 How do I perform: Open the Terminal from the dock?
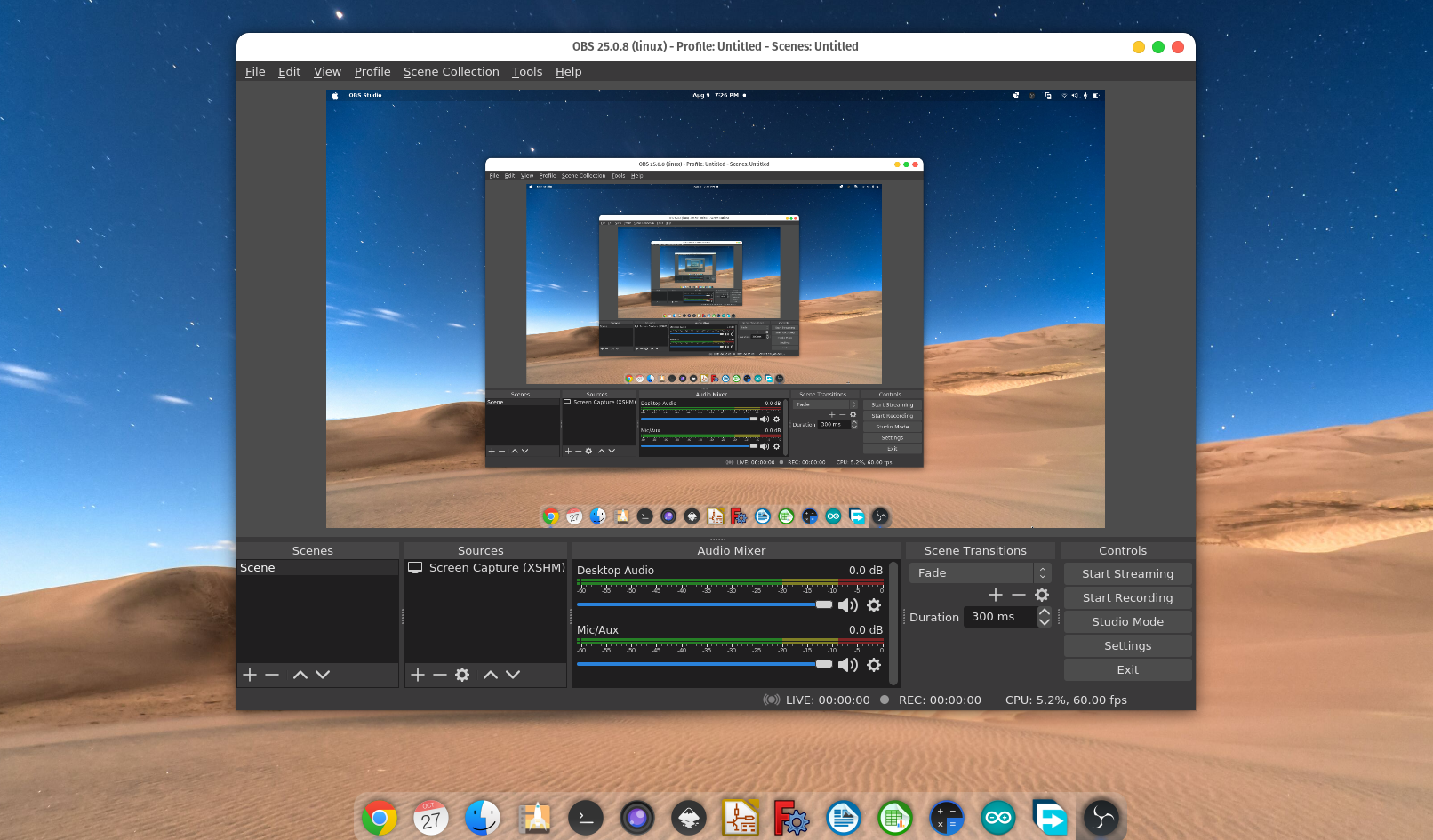tap(586, 818)
